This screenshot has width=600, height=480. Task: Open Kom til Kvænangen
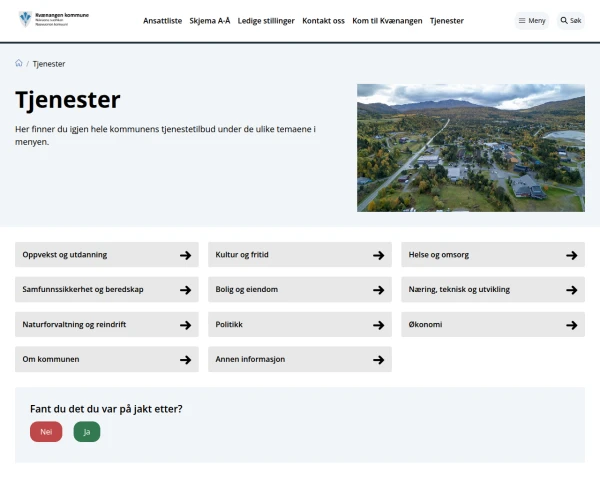point(387,21)
